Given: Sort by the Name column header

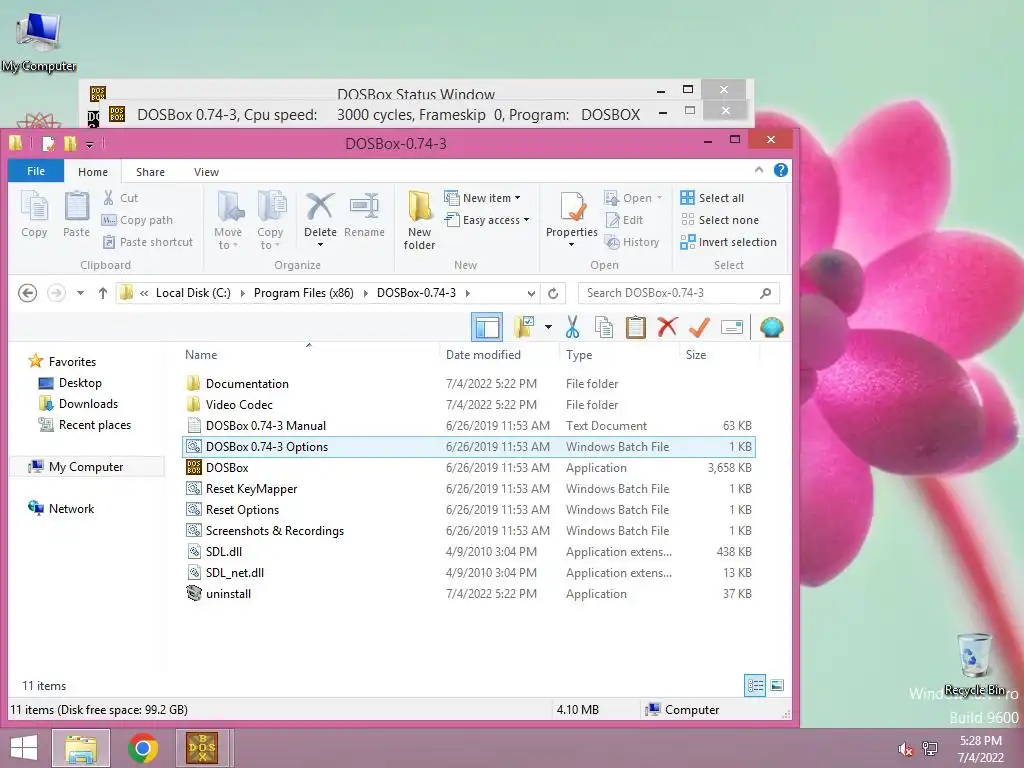Looking at the screenshot, I should coord(201,355).
